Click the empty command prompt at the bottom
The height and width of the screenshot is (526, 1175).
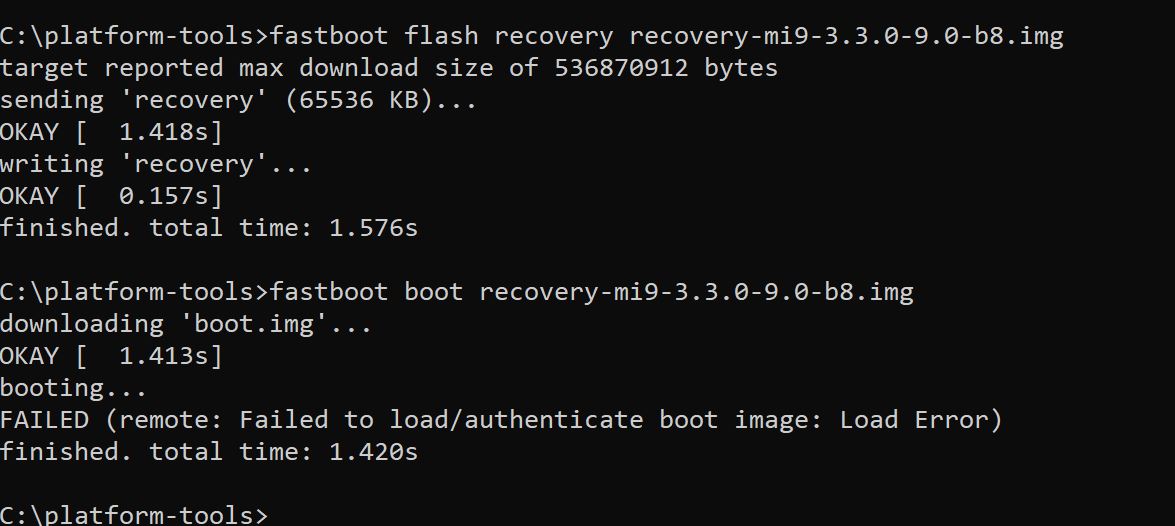click(x=133, y=516)
